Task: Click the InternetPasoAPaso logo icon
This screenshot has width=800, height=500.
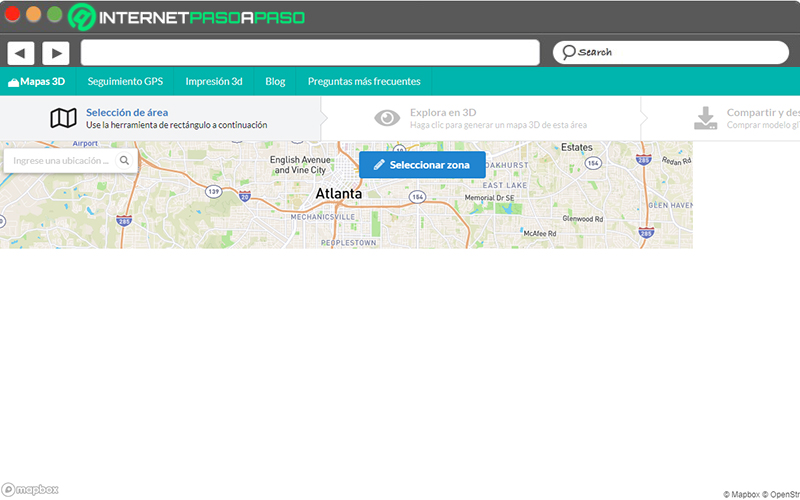Action: (82, 17)
